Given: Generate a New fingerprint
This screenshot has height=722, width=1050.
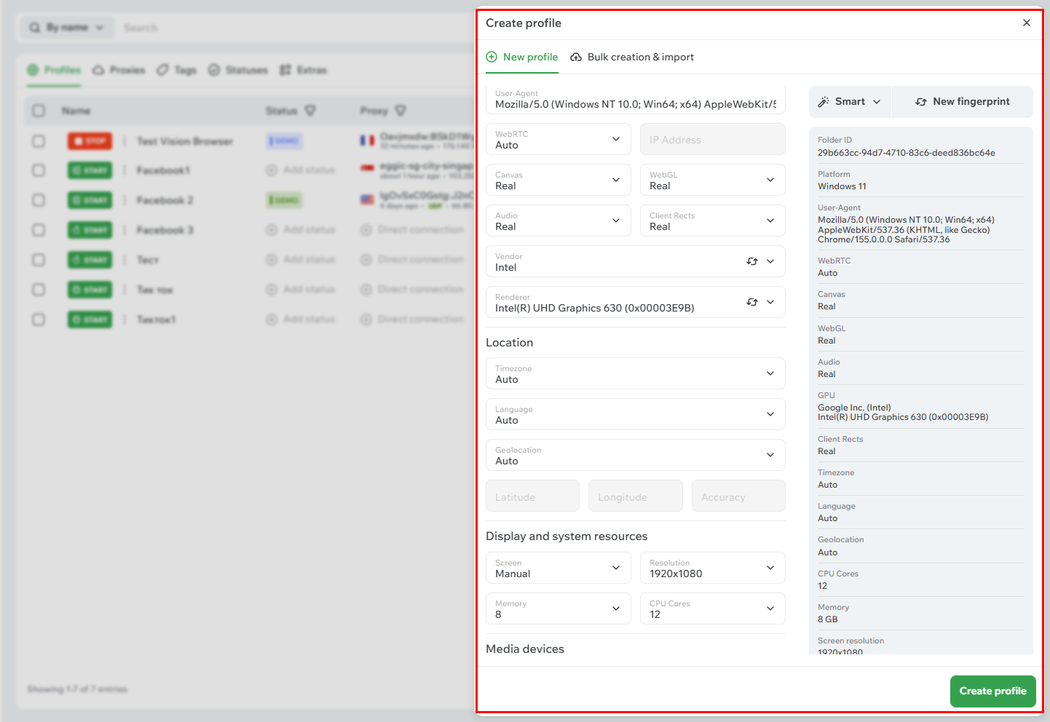Looking at the screenshot, I should (962, 102).
